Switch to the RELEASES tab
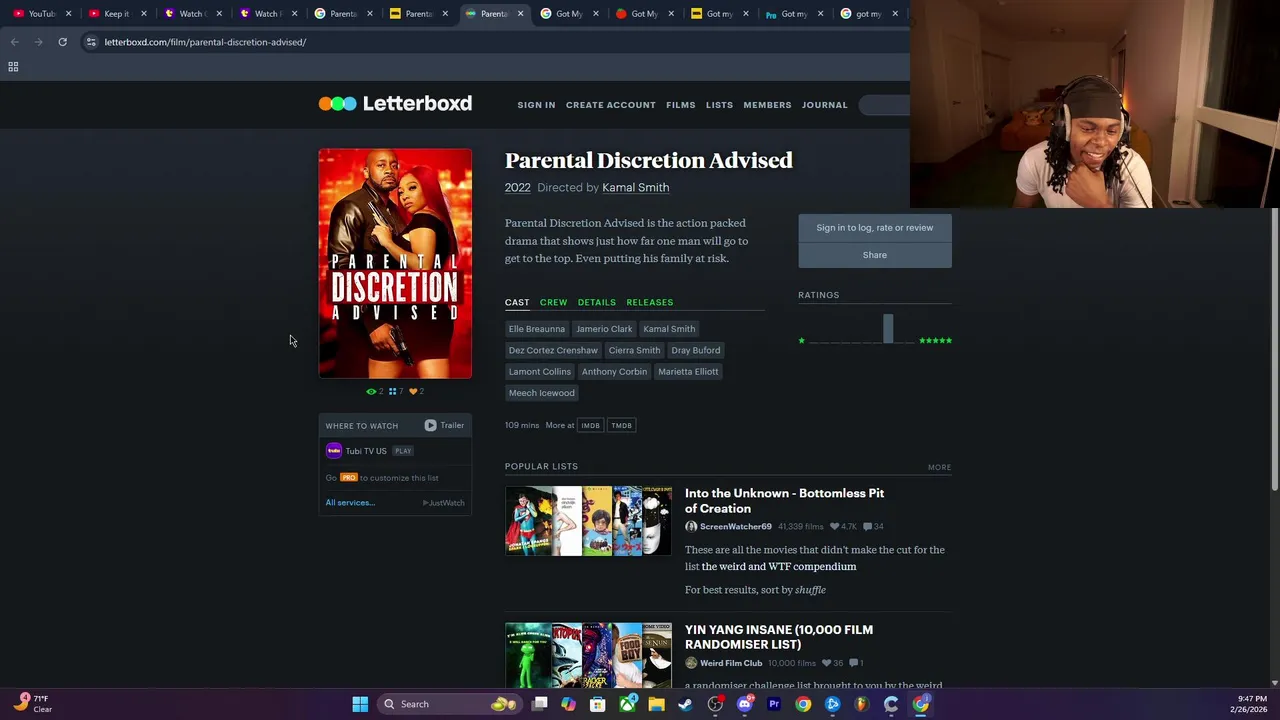 [x=650, y=302]
